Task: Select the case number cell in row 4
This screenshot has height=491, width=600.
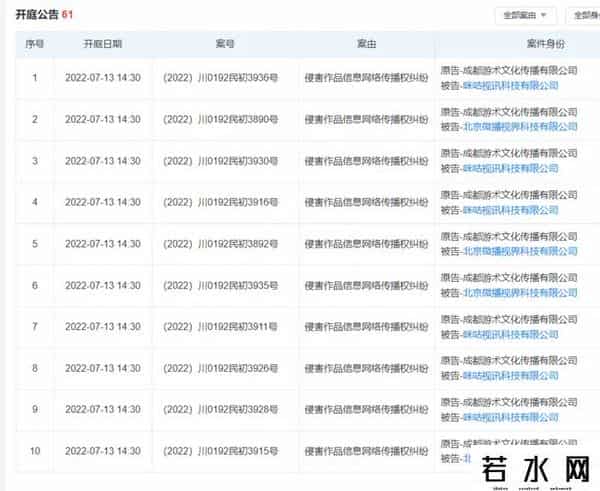Action: (x=220, y=202)
